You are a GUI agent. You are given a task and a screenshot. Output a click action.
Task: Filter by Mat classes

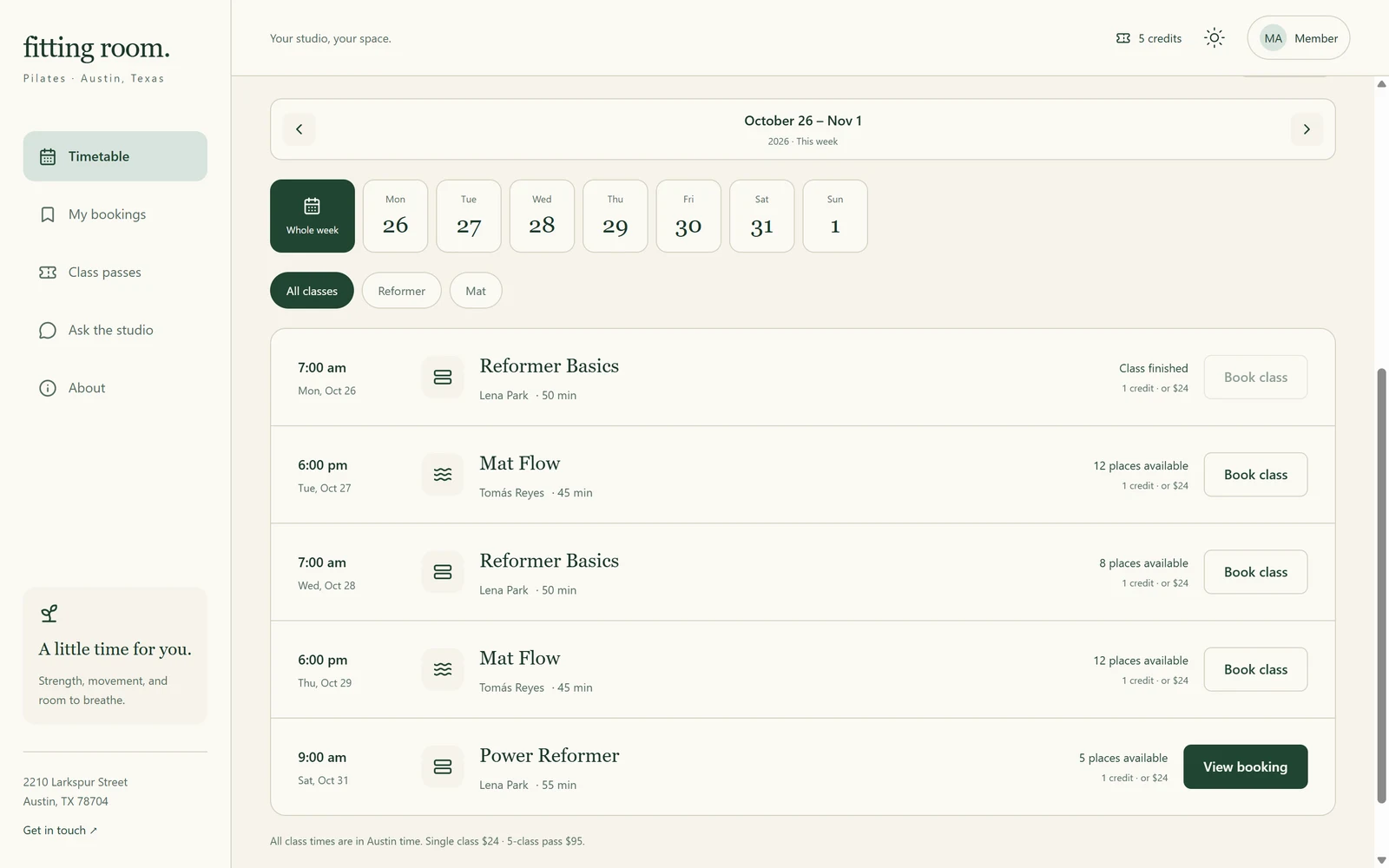(x=476, y=291)
